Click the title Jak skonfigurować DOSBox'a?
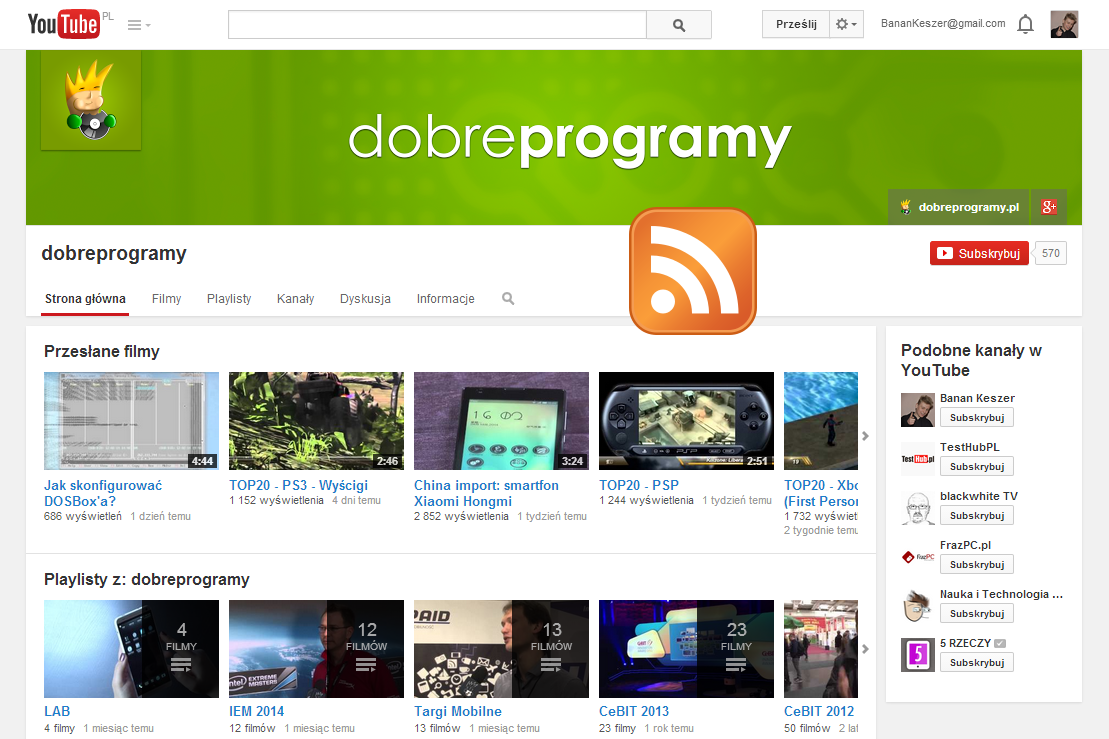This screenshot has height=739, width=1109. click(103, 493)
